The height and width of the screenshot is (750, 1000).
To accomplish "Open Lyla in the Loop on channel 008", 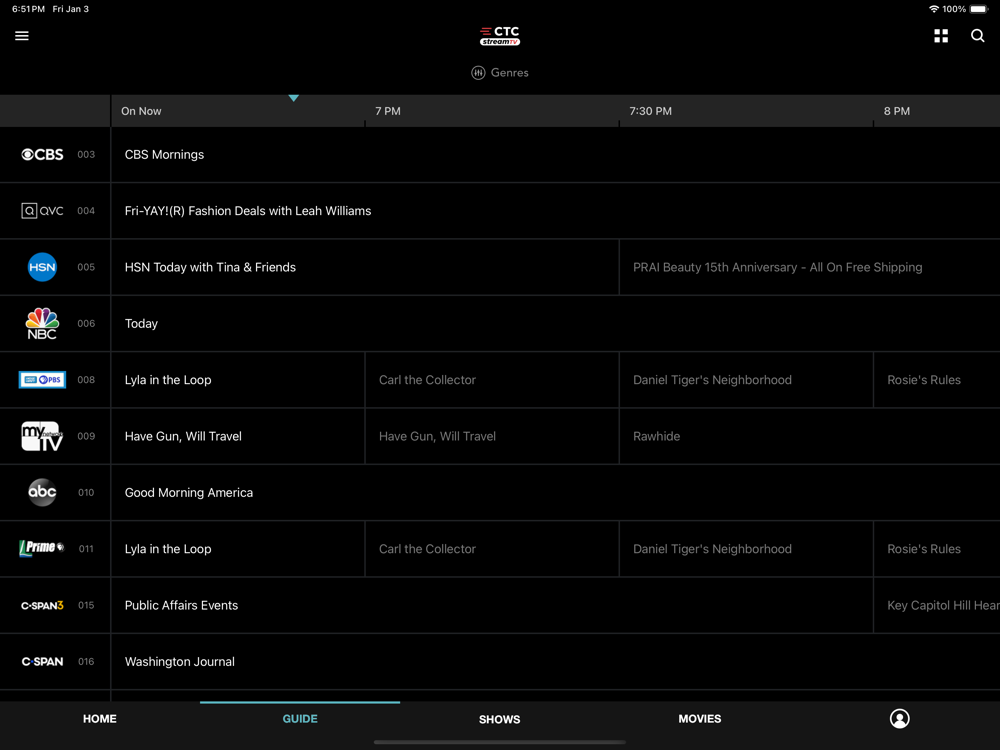I will tap(238, 379).
